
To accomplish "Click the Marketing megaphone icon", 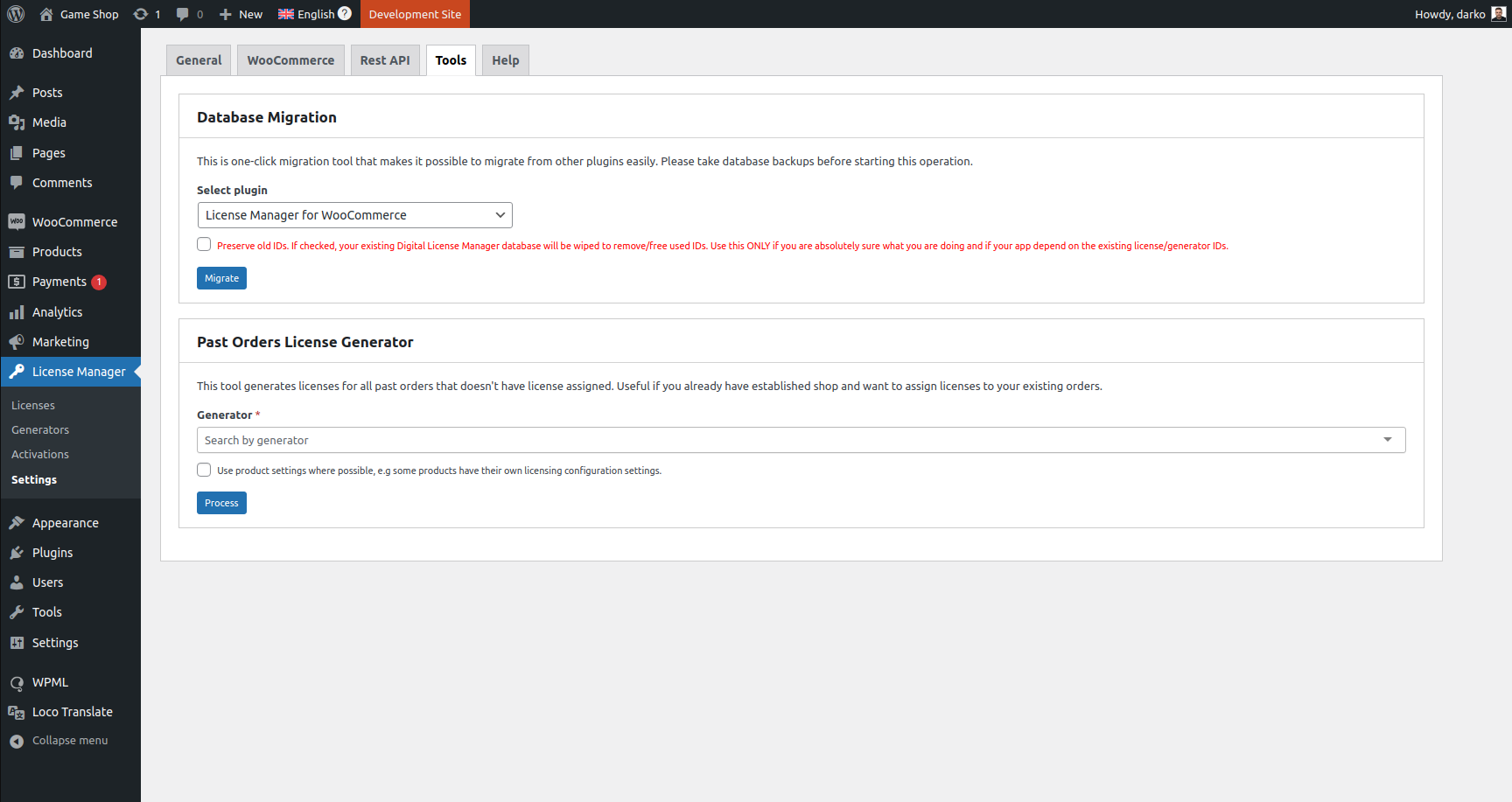I will click(x=17, y=342).
